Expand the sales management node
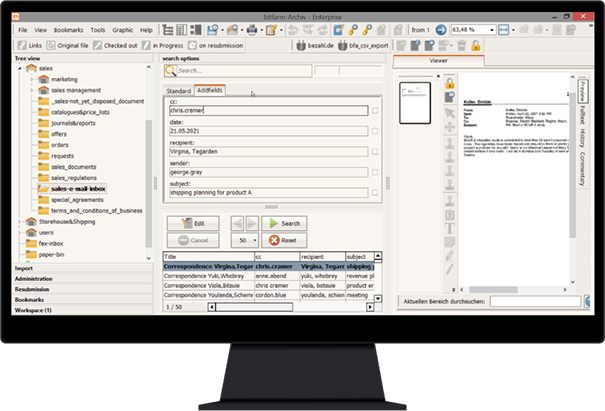This screenshot has width=605, height=411. [x=32, y=90]
